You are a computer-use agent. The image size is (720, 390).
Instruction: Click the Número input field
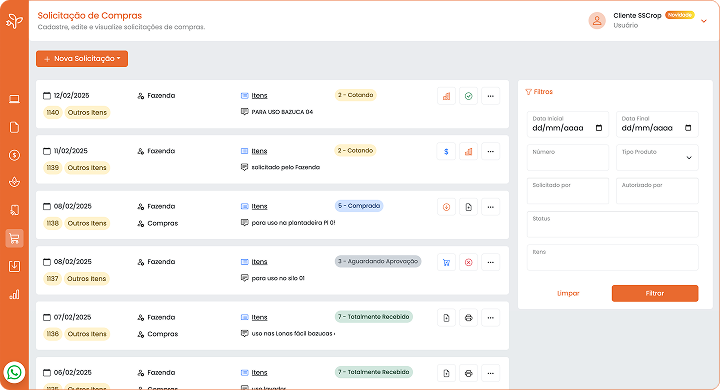point(568,158)
